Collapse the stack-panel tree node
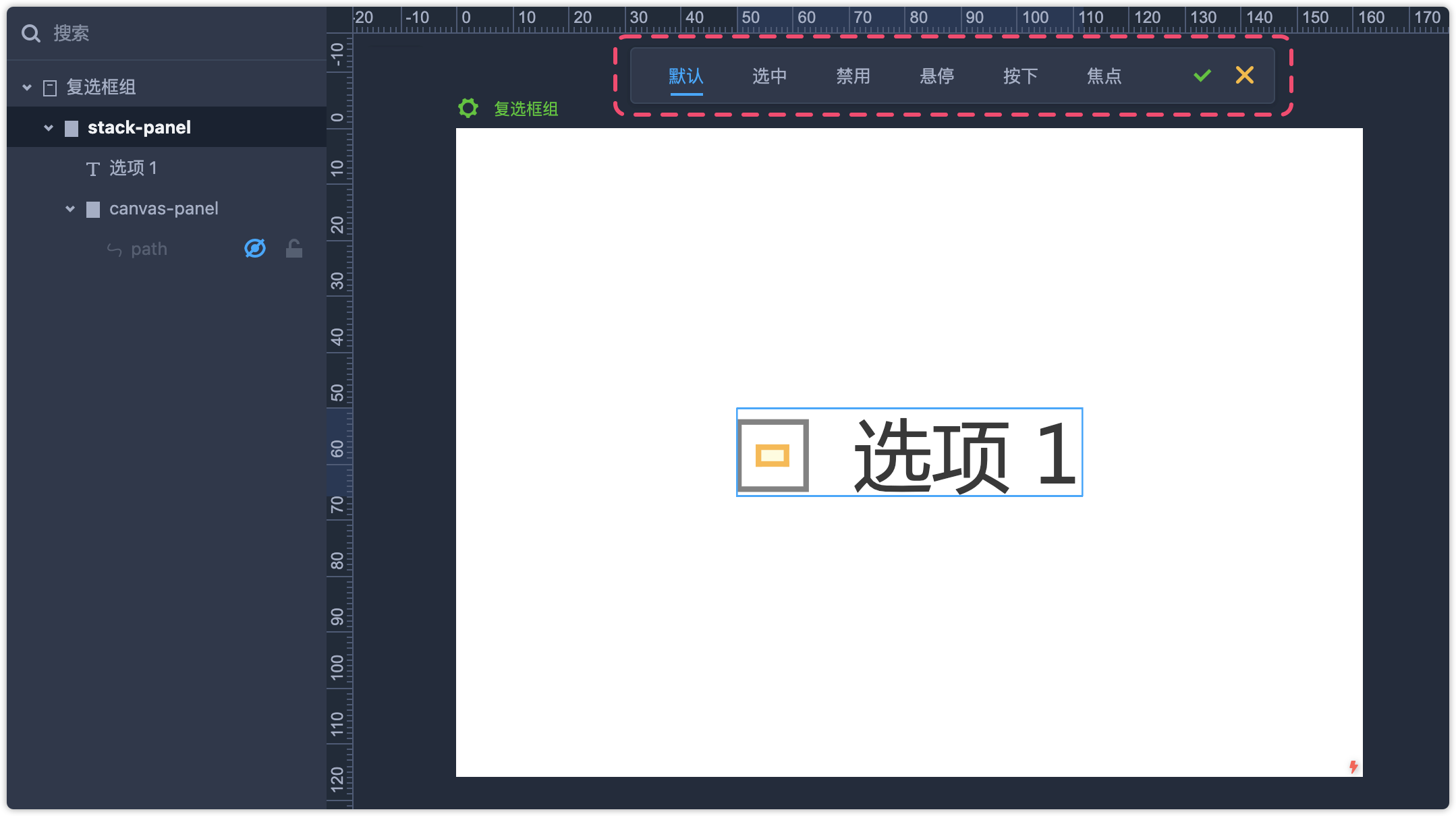1456x816 pixels. tap(49, 127)
